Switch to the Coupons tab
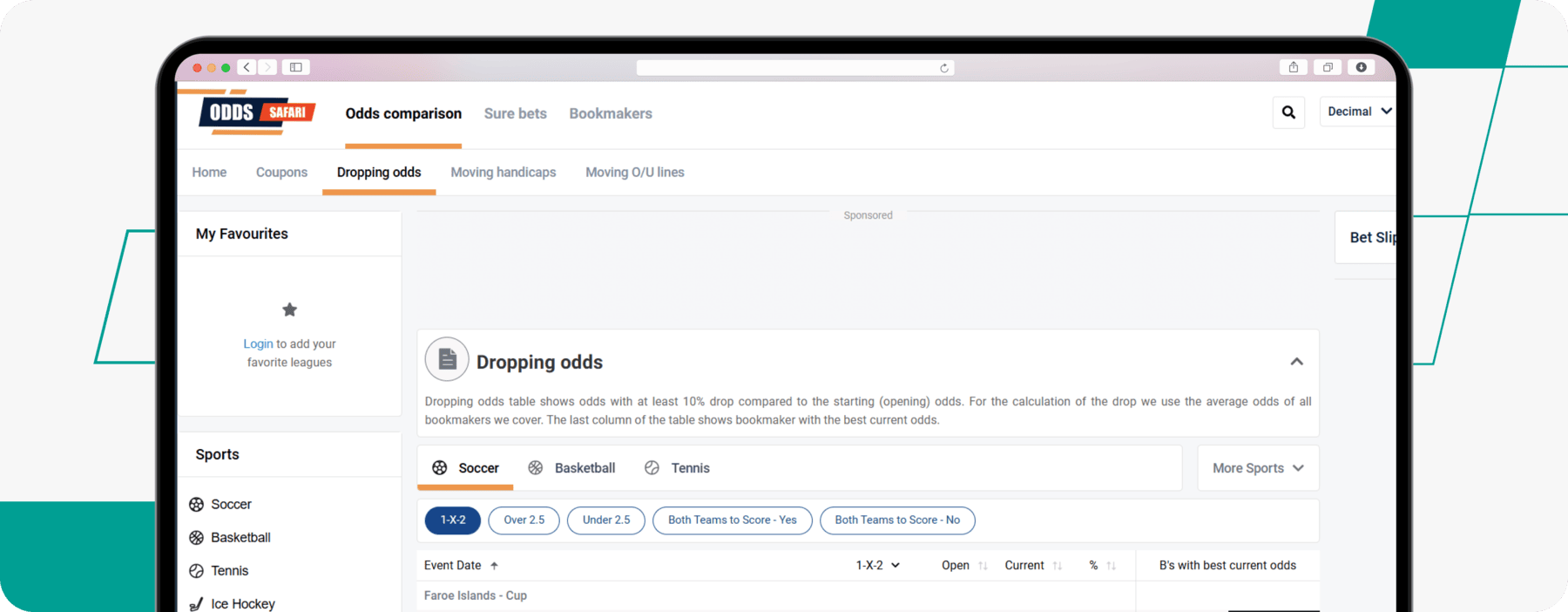 [x=281, y=173]
